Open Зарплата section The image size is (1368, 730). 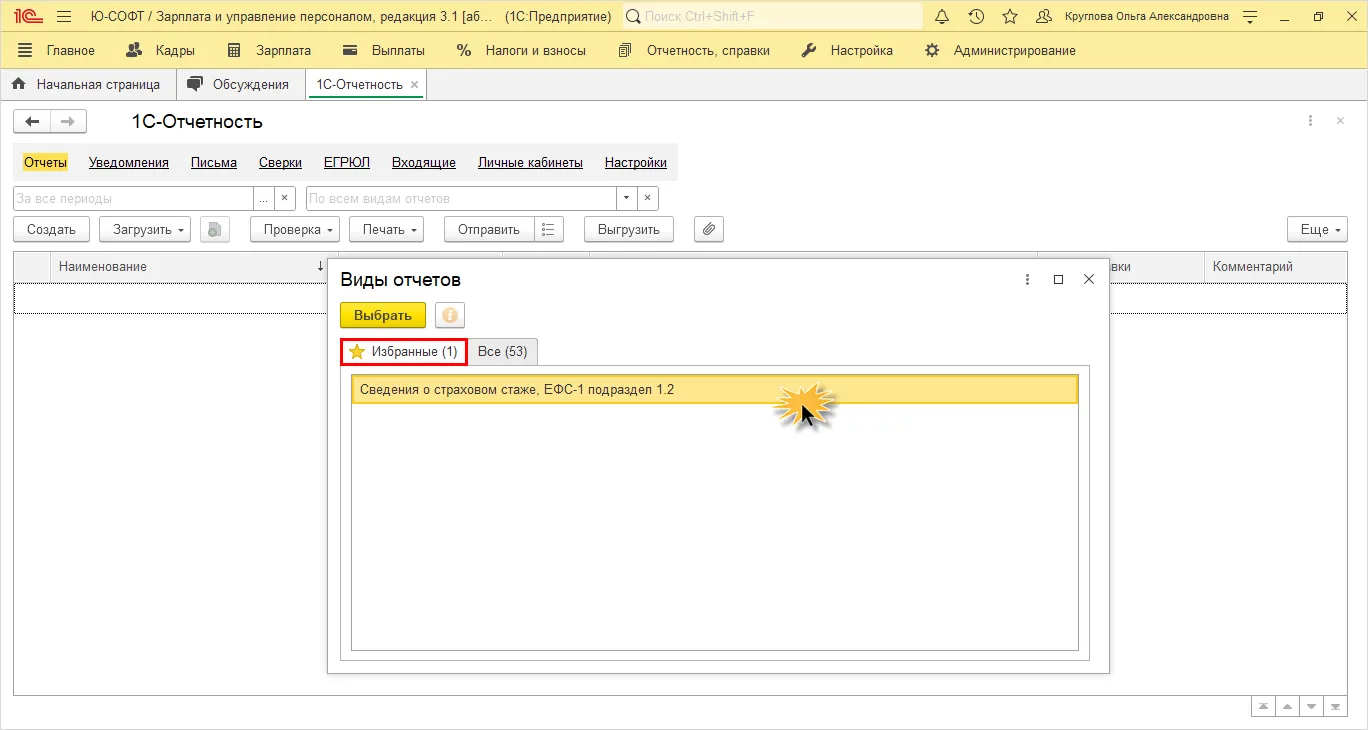click(x=269, y=50)
